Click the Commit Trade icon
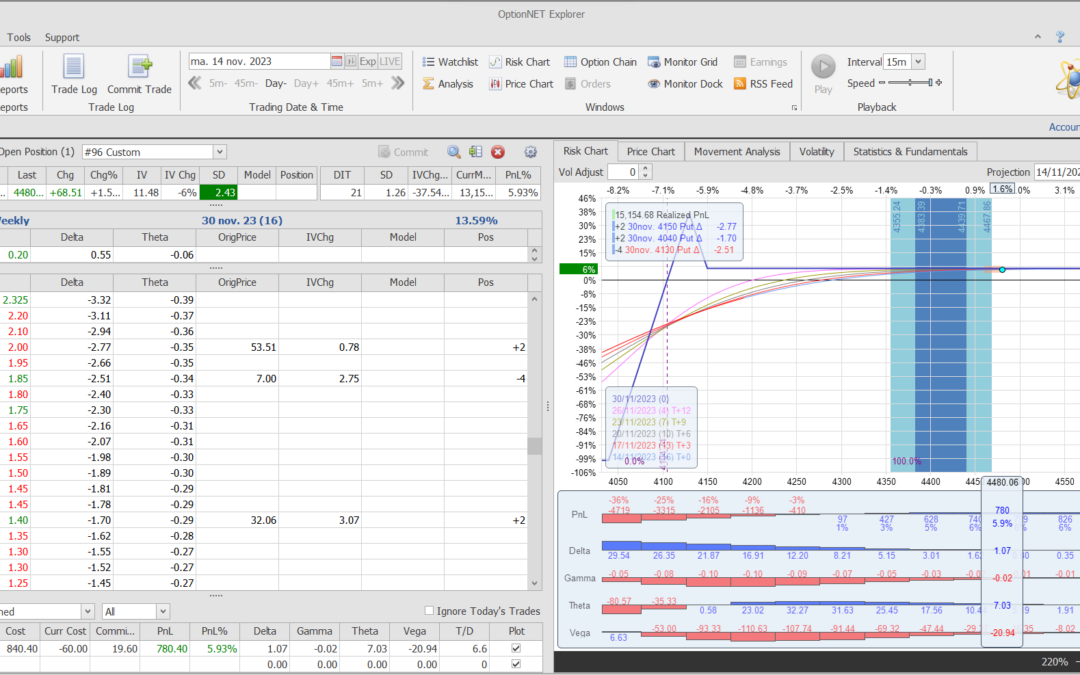 (x=139, y=74)
